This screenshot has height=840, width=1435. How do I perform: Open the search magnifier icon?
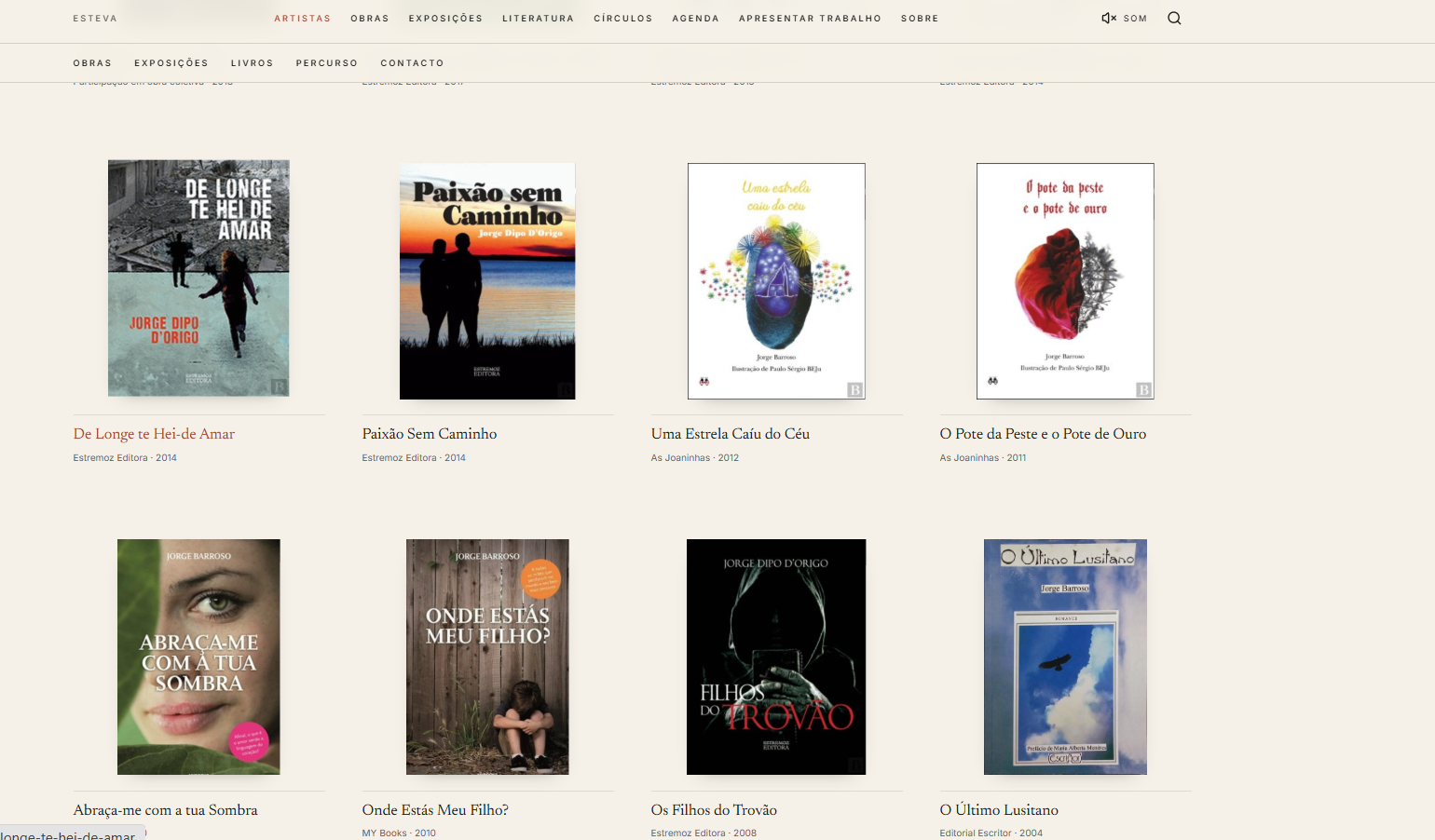pos(1174,18)
